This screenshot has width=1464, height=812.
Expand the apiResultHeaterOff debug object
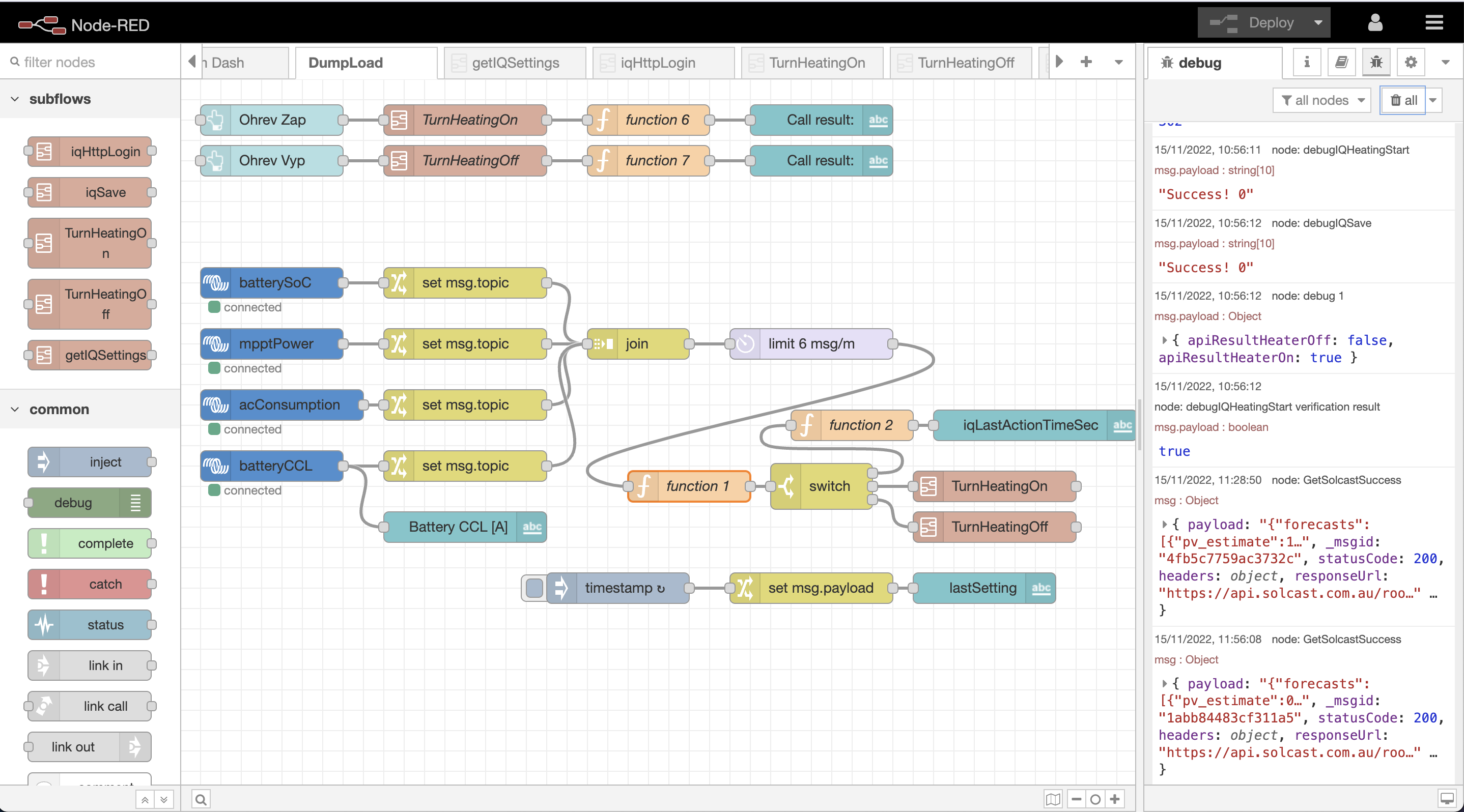(1165, 340)
